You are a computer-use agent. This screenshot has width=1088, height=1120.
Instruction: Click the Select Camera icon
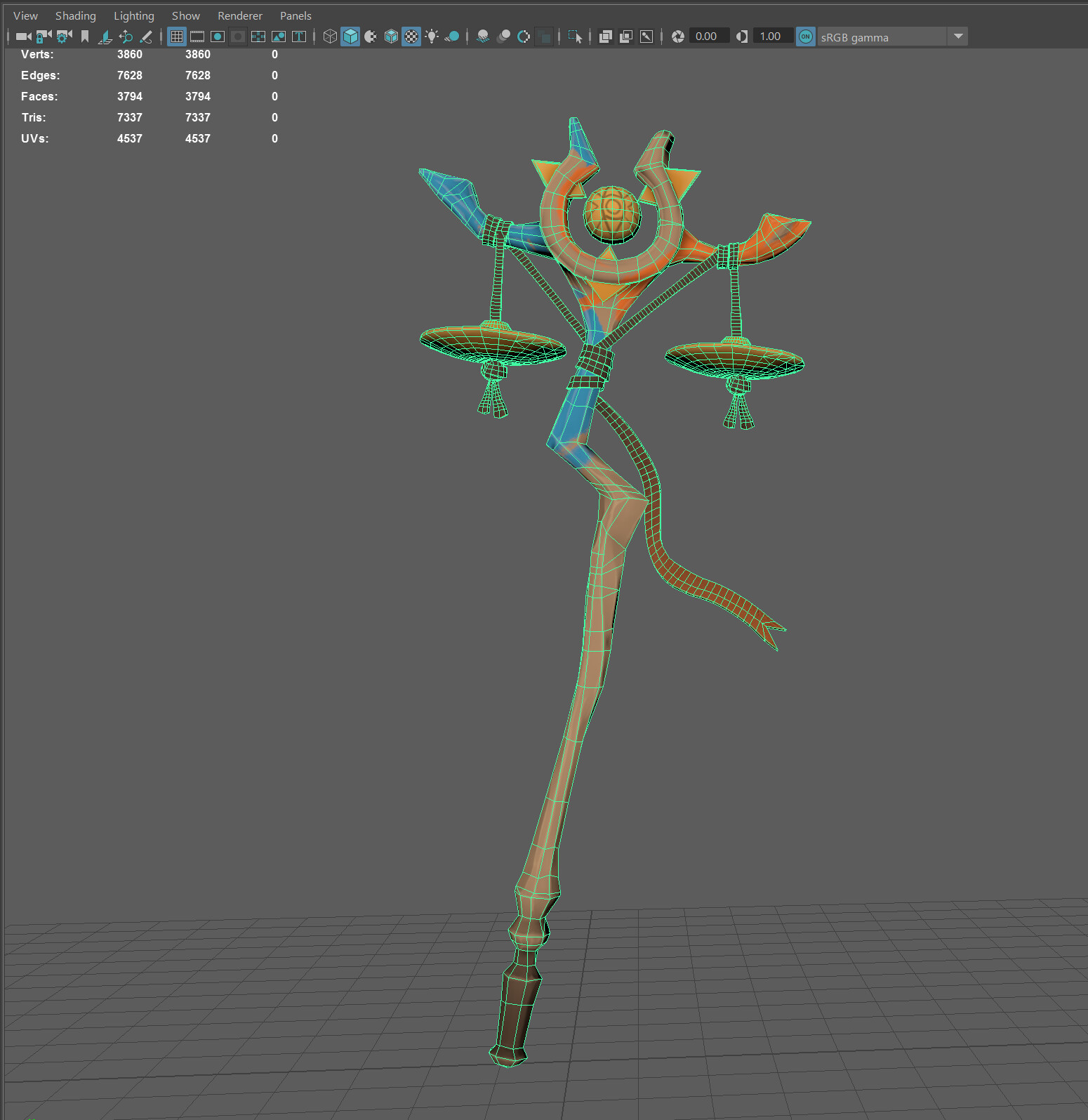click(23, 37)
